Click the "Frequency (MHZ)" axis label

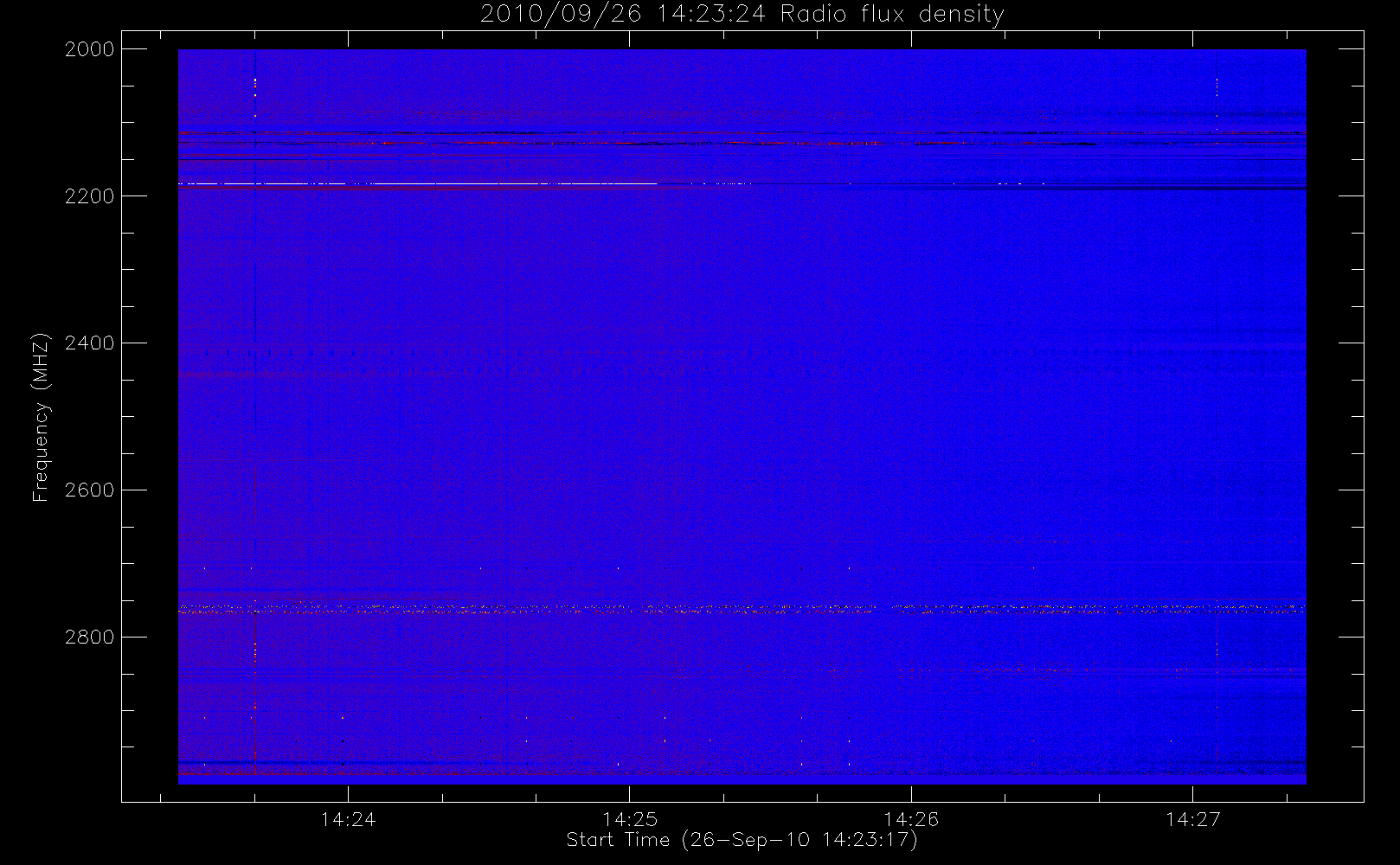pos(40,417)
